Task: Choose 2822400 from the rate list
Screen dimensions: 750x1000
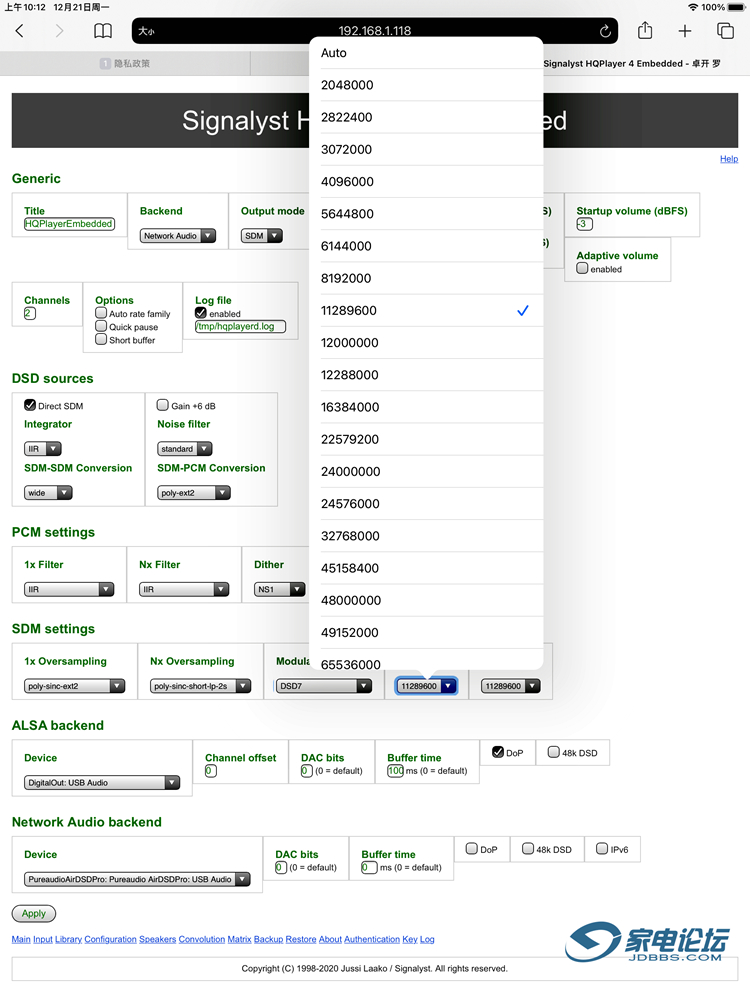Action: click(x=426, y=117)
